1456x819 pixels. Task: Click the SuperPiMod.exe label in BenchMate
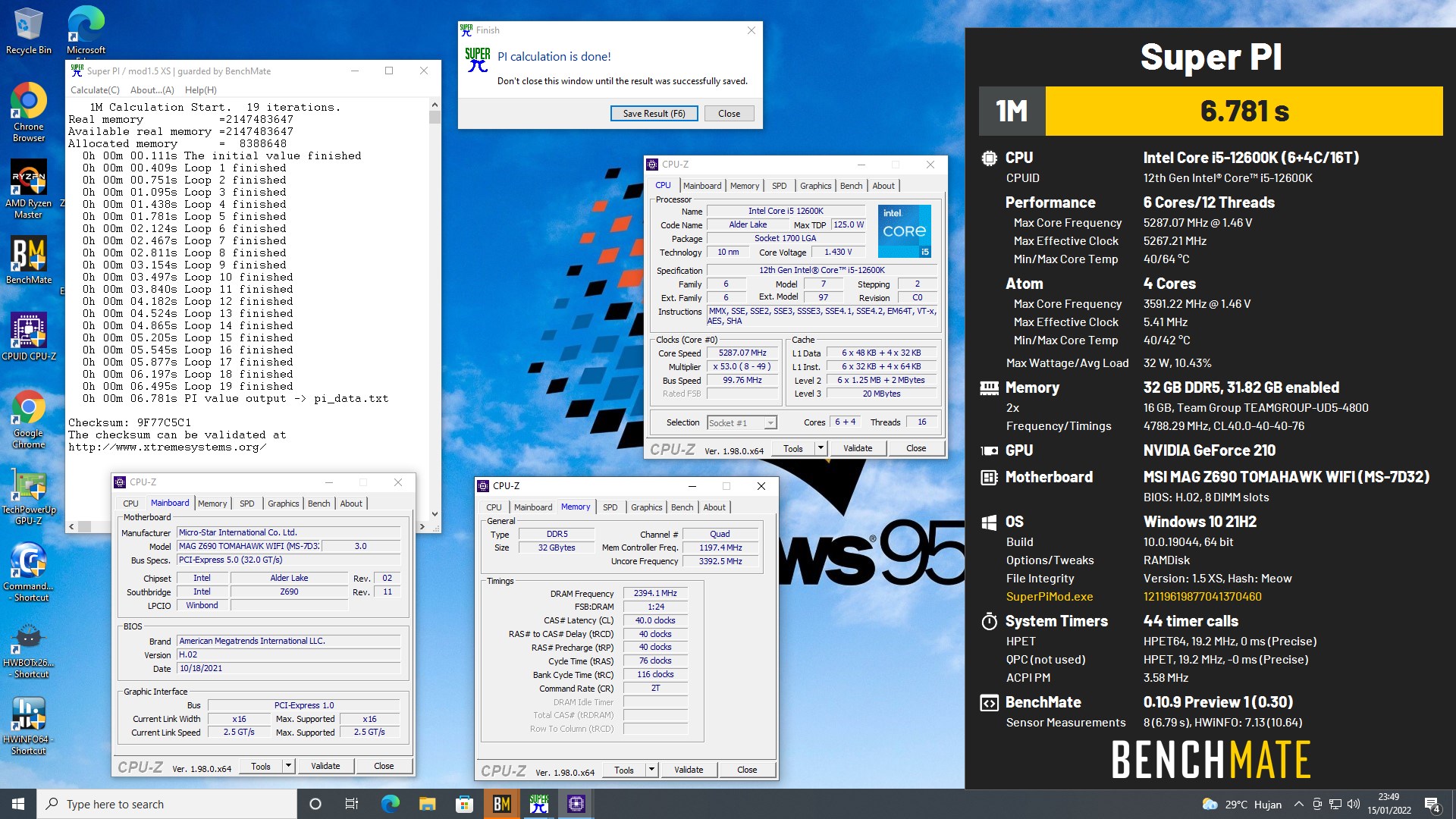[x=1050, y=597]
